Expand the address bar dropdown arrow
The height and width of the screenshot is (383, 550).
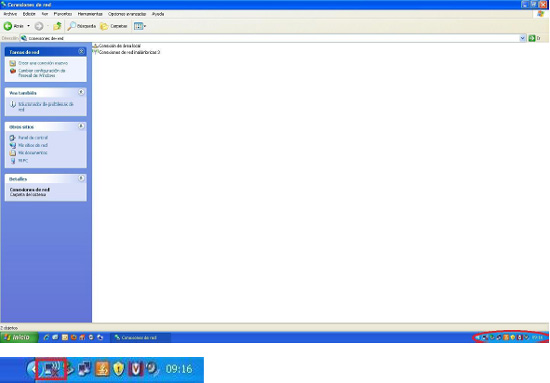(x=522, y=38)
